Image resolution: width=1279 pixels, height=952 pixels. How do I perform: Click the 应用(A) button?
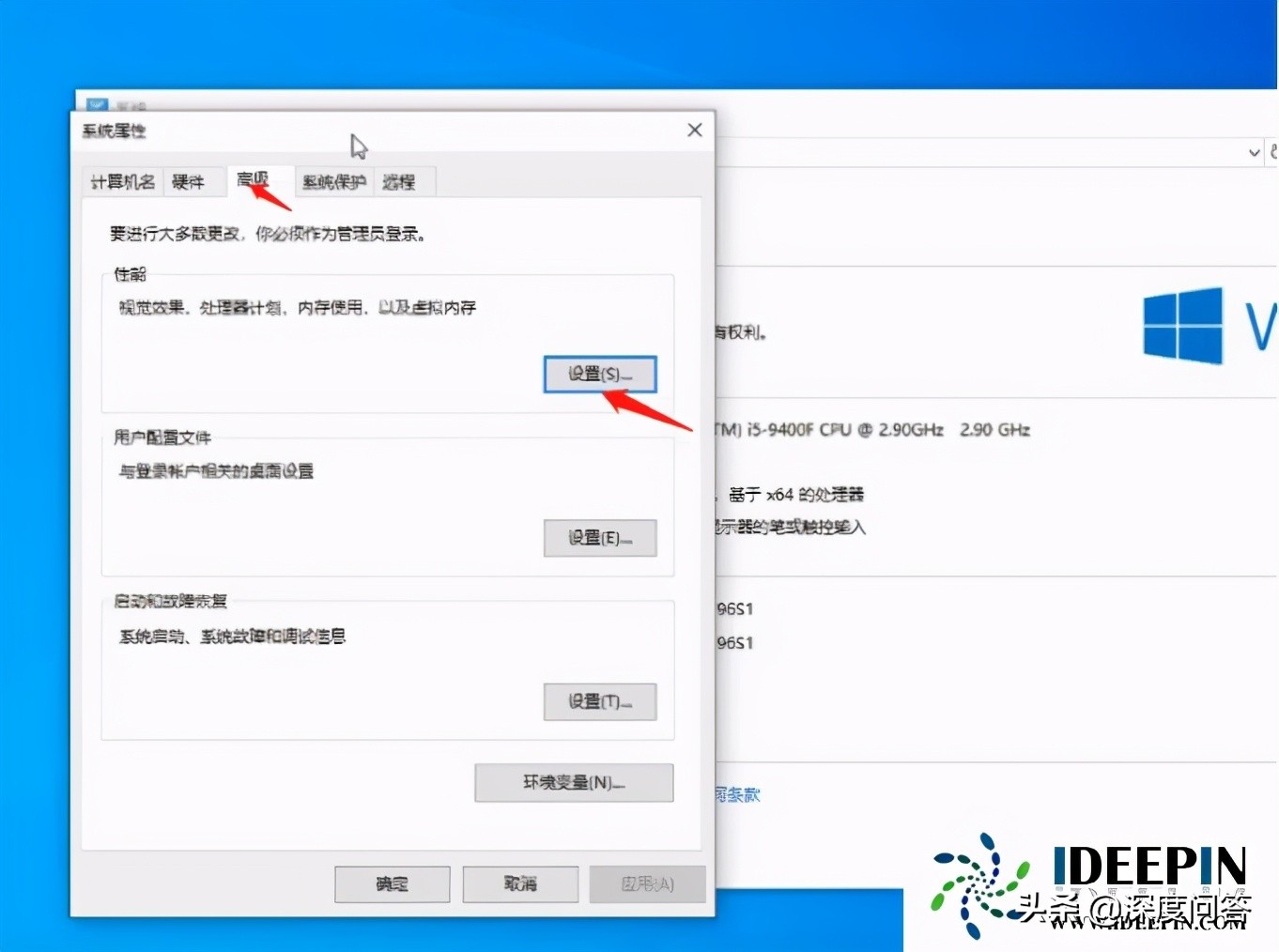pyautogui.click(x=647, y=883)
